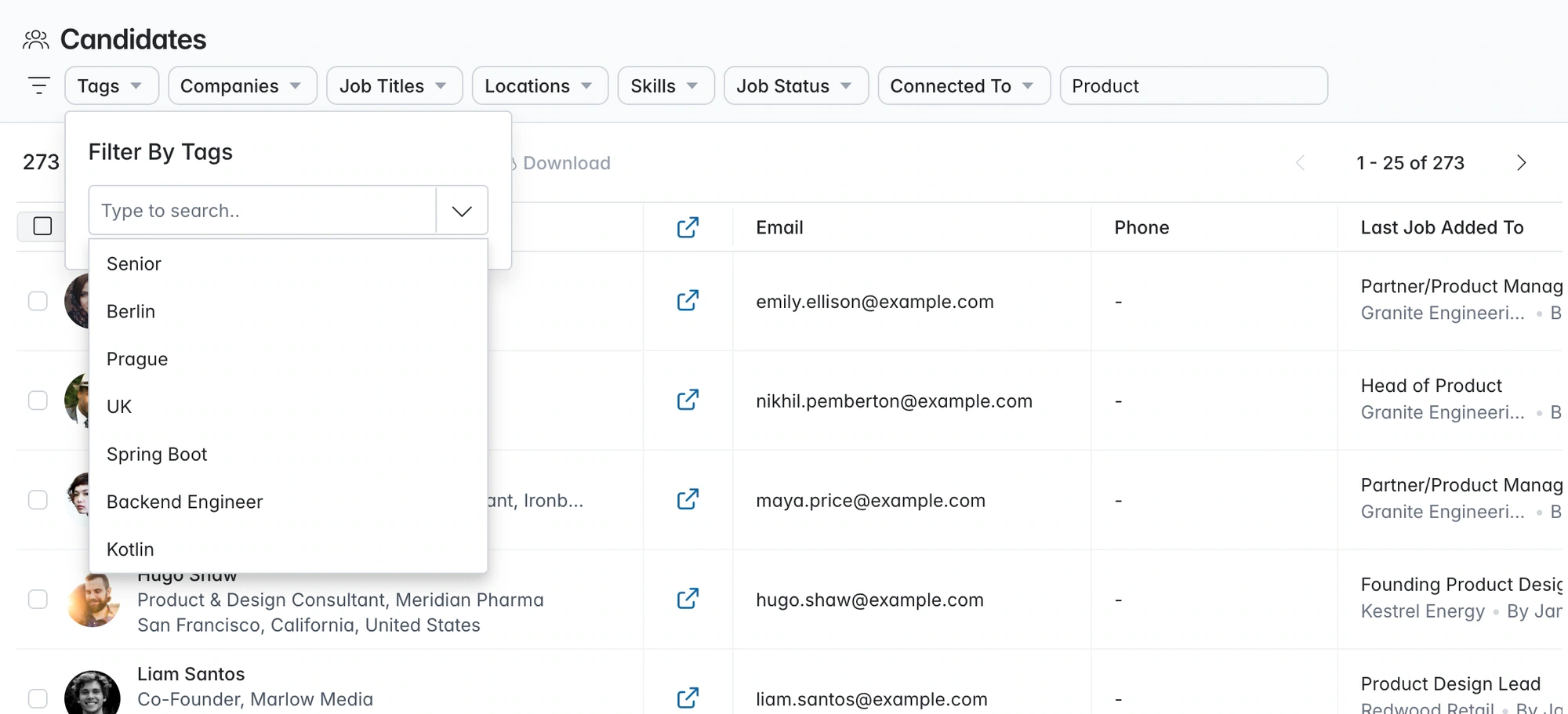The width and height of the screenshot is (1568, 714).
Task: Click the external link column header icon
Action: click(x=688, y=227)
